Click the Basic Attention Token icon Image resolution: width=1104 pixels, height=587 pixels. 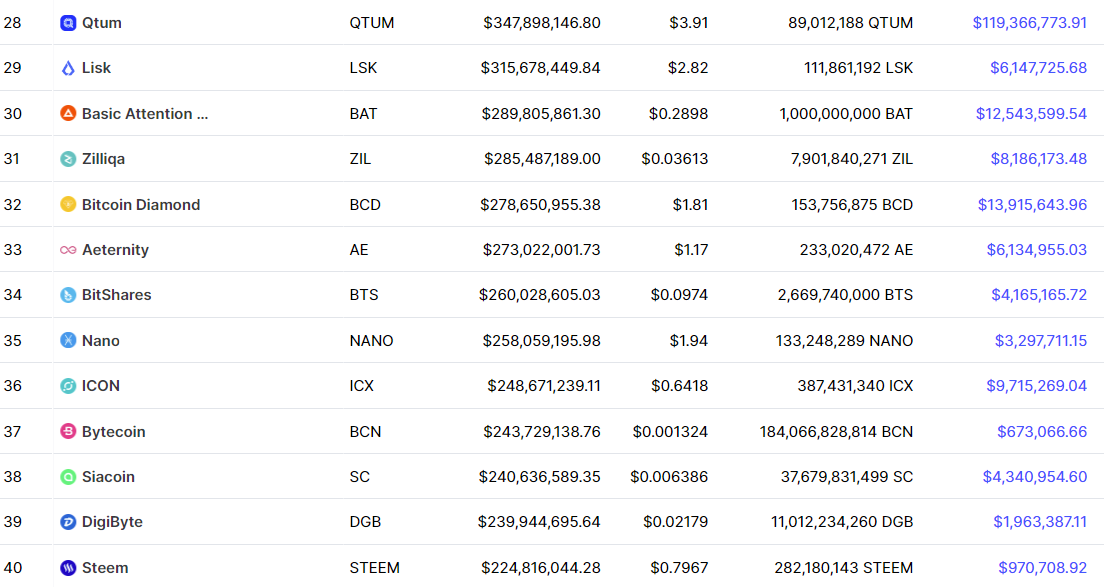(68, 113)
